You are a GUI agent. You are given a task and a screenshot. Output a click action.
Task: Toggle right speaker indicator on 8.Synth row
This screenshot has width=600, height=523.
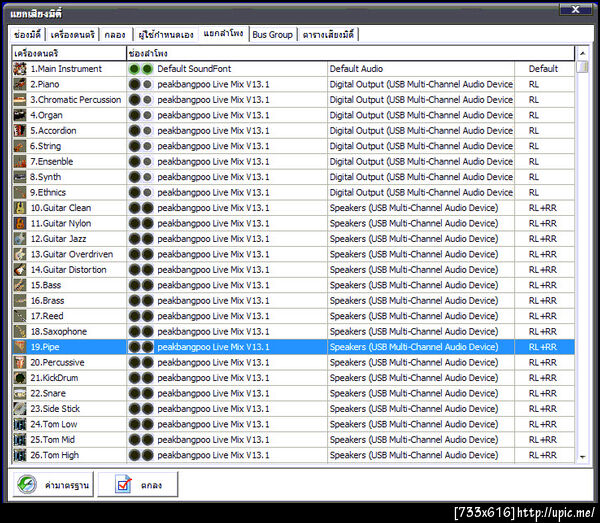147,177
